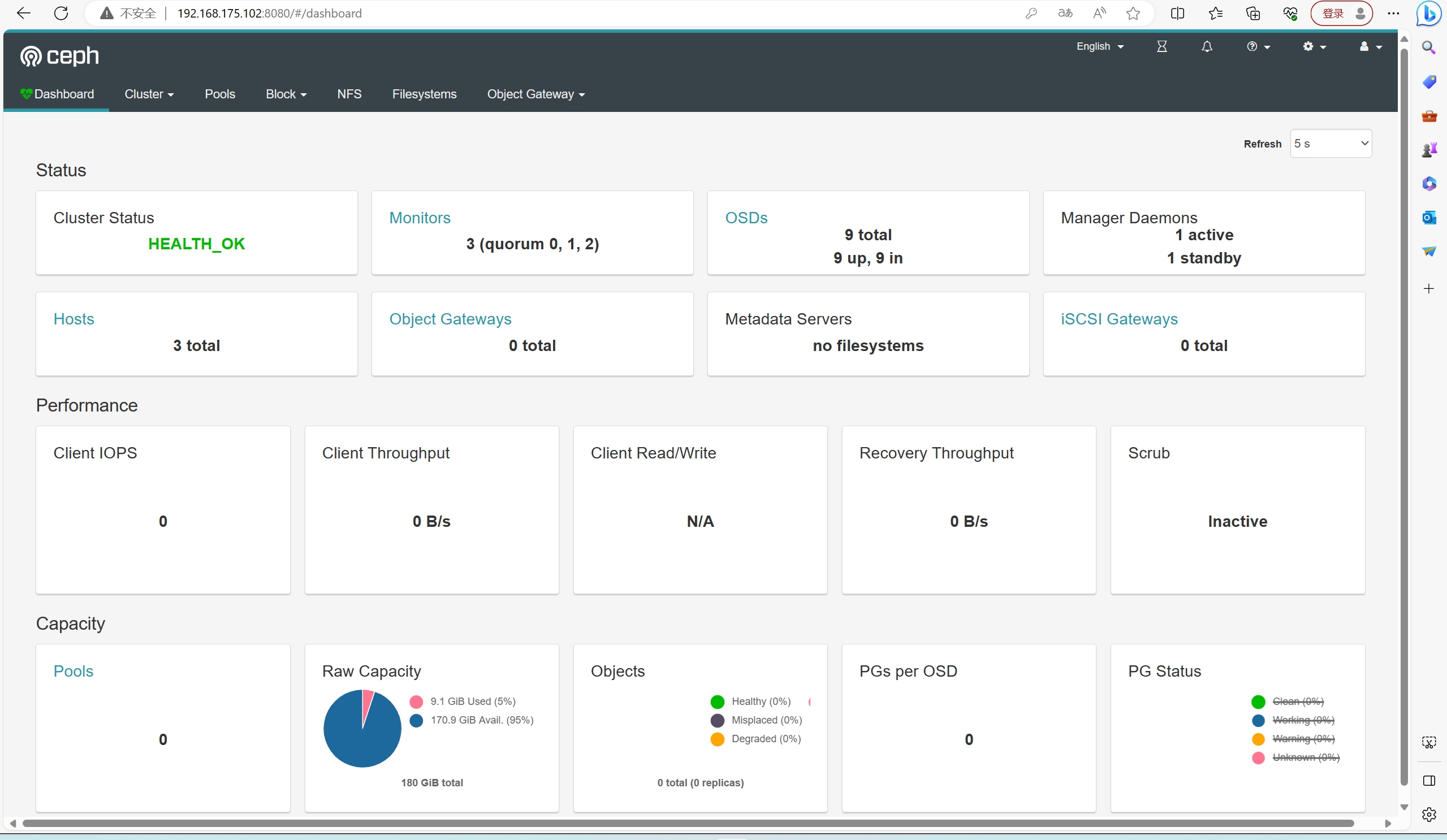Open the notifications bell icon

coord(1207,46)
